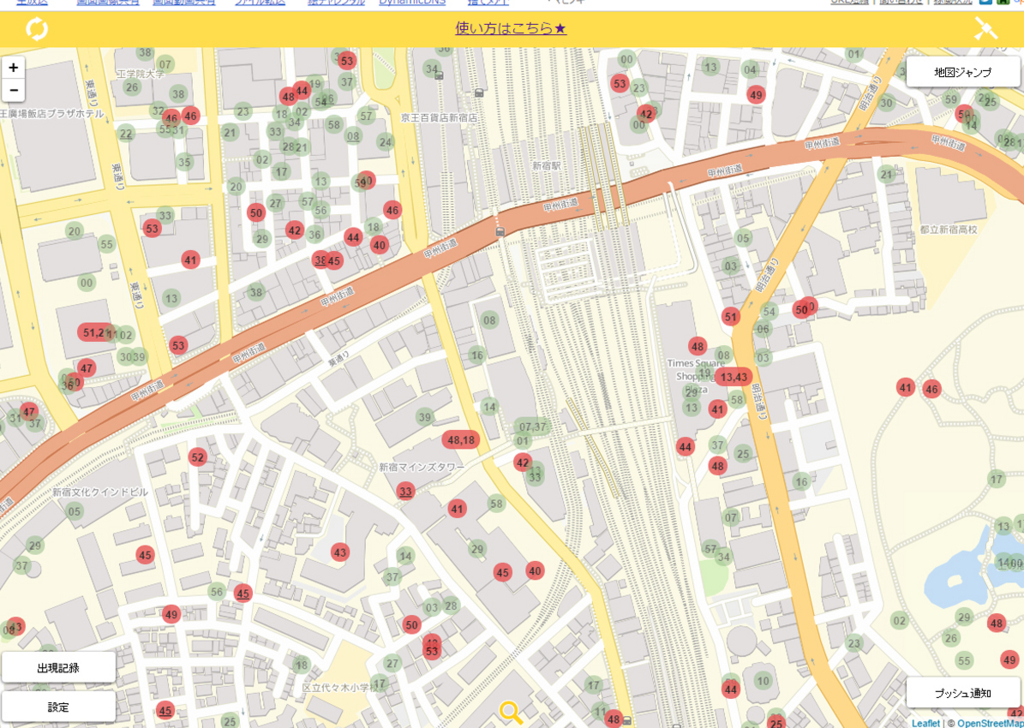1024x728 pixels.
Task: Click the green 04 marker
Action: [x=750, y=70]
